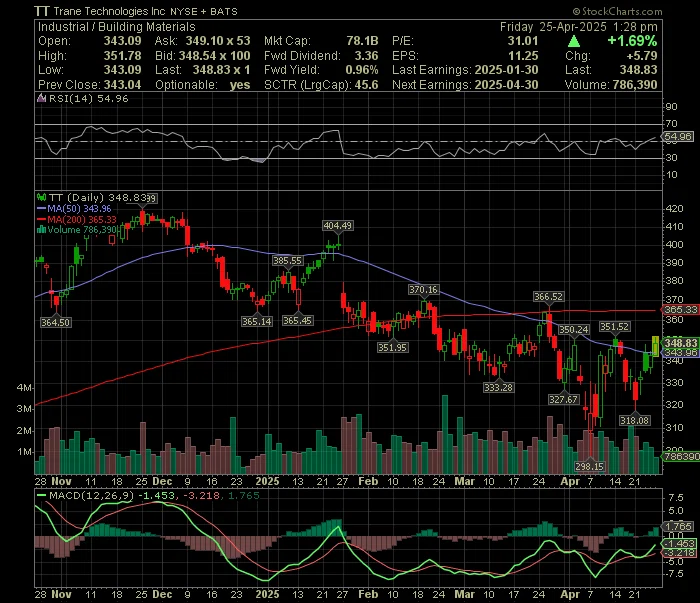Click the 54.96 RSI tag on right axis

coord(679,137)
